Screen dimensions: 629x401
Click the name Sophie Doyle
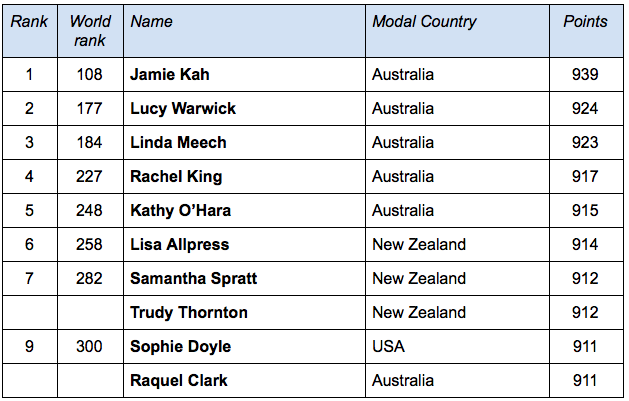click(180, 347)
